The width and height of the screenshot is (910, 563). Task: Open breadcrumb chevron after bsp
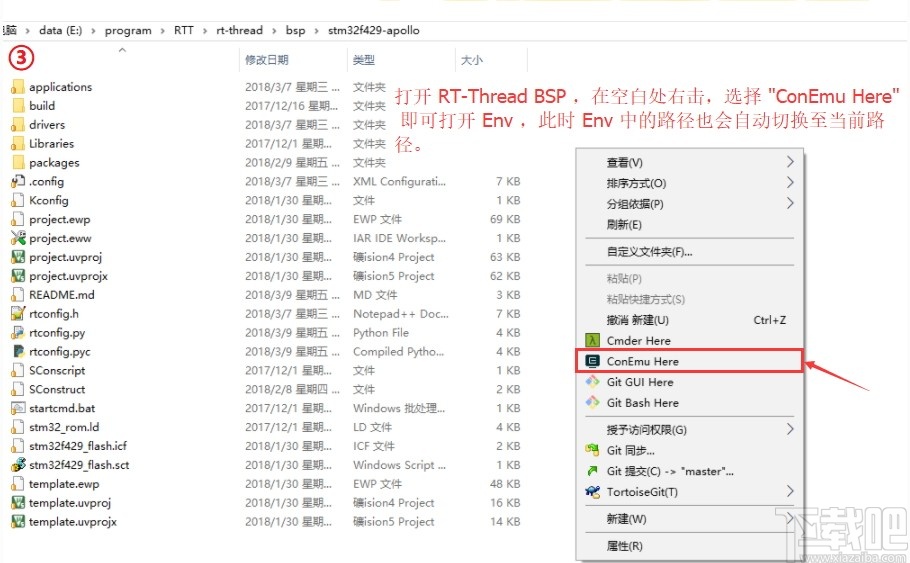[x=316, y=31]
